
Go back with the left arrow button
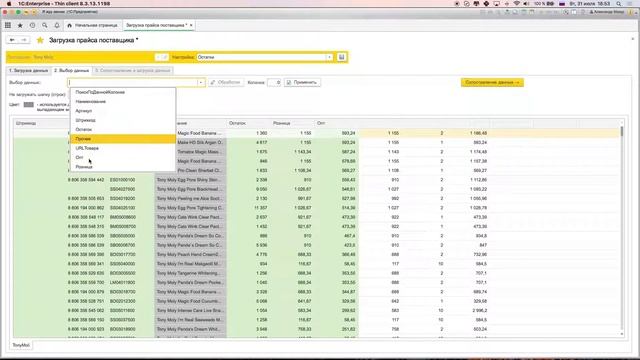12,40
